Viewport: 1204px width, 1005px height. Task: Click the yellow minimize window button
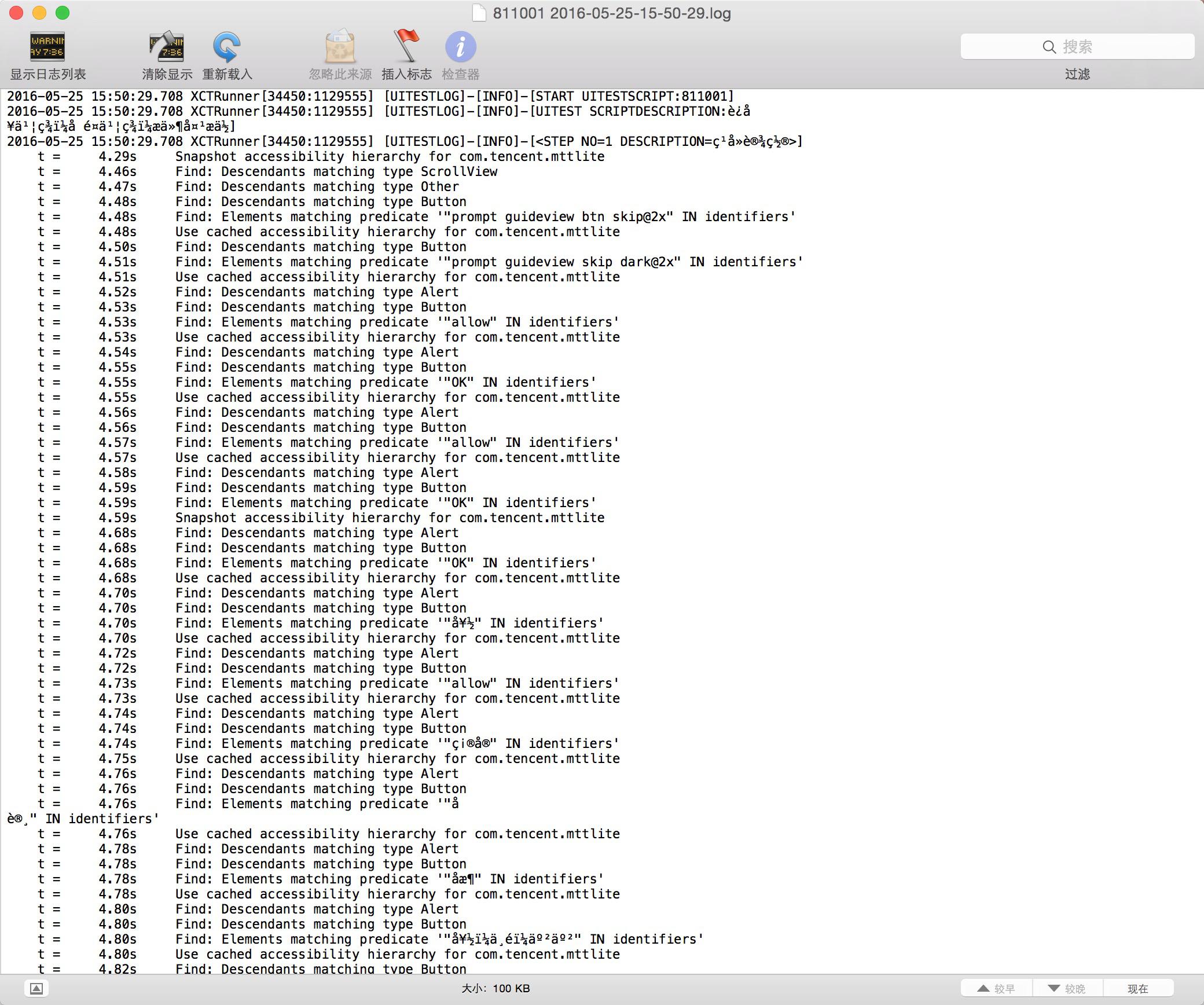39,13
